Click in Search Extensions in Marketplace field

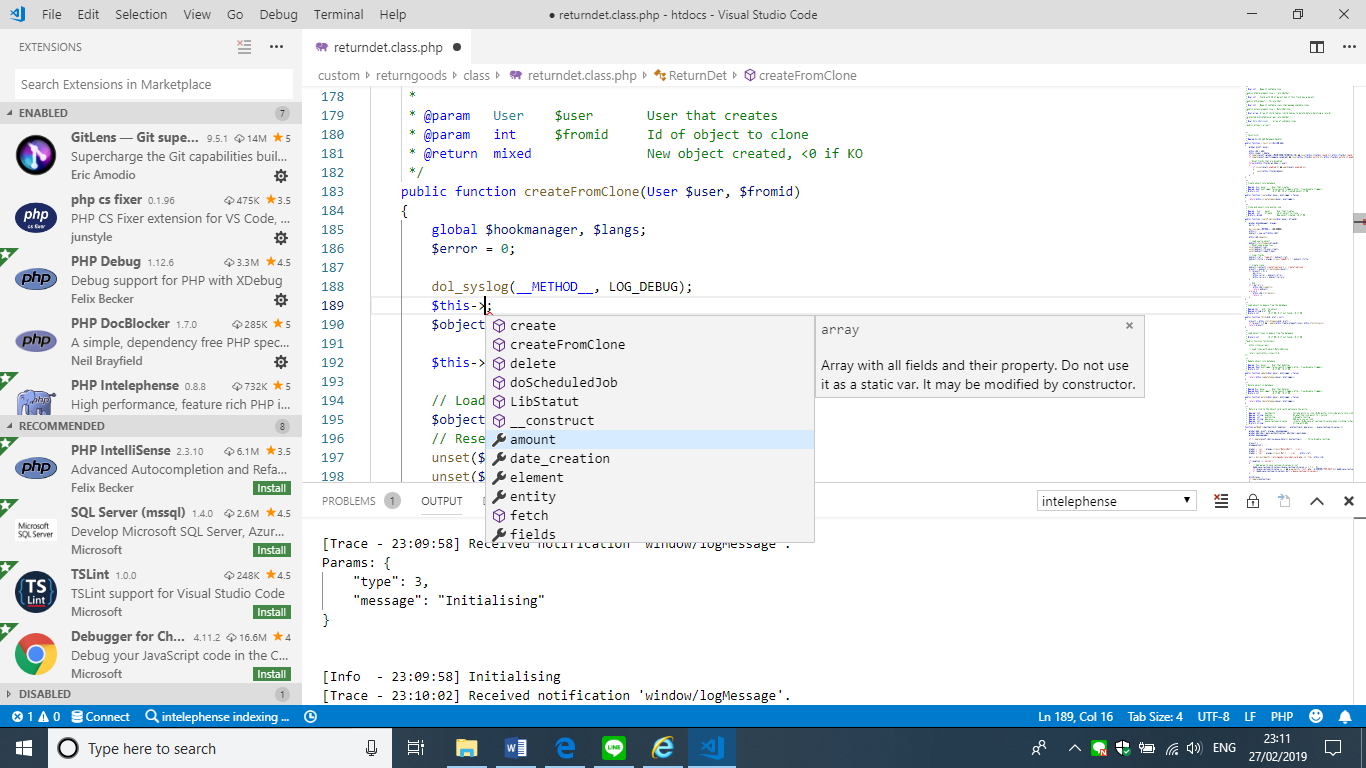pos(154,84)
